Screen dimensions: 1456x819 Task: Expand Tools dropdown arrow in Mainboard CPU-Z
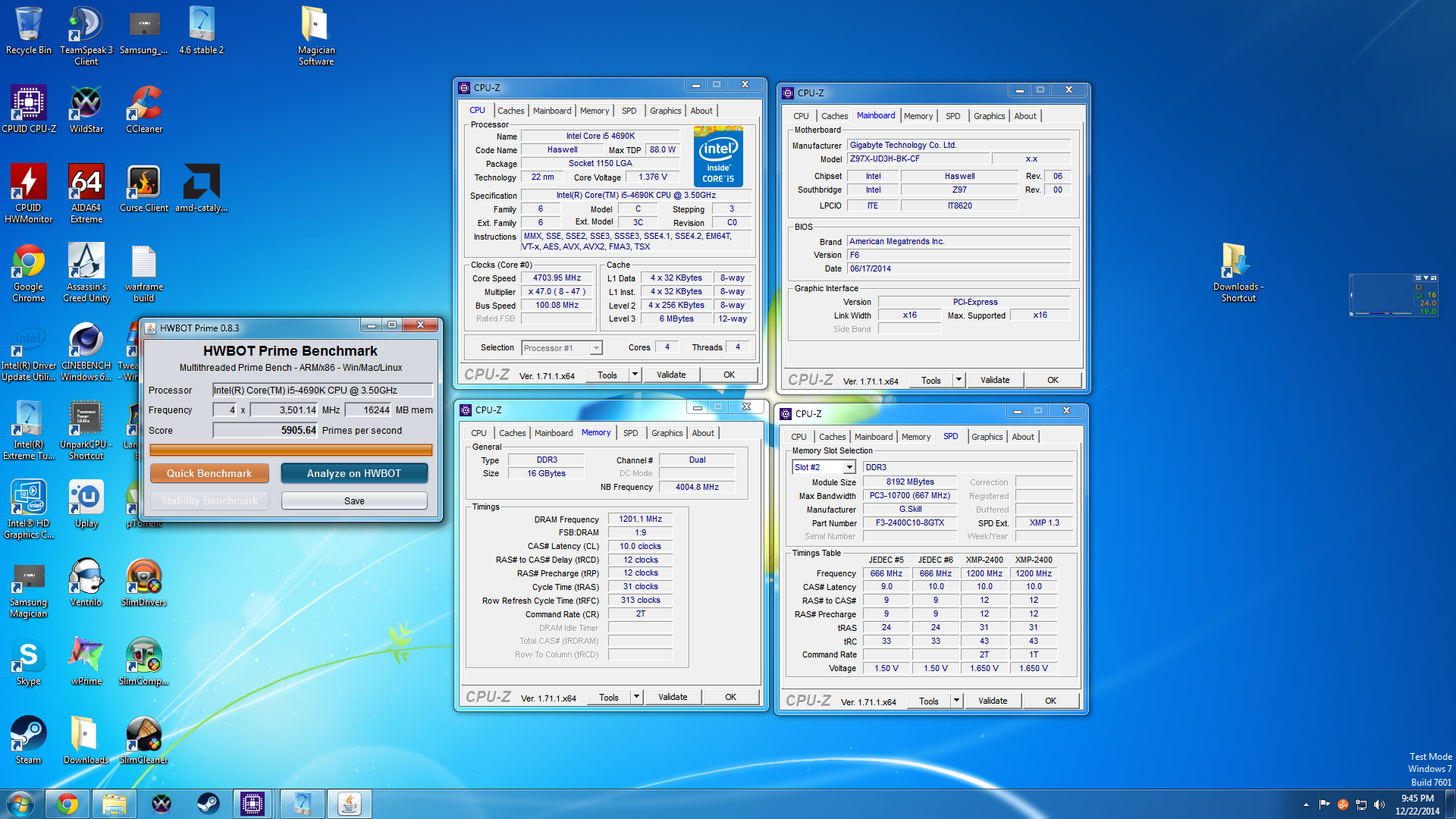(959, 380)
